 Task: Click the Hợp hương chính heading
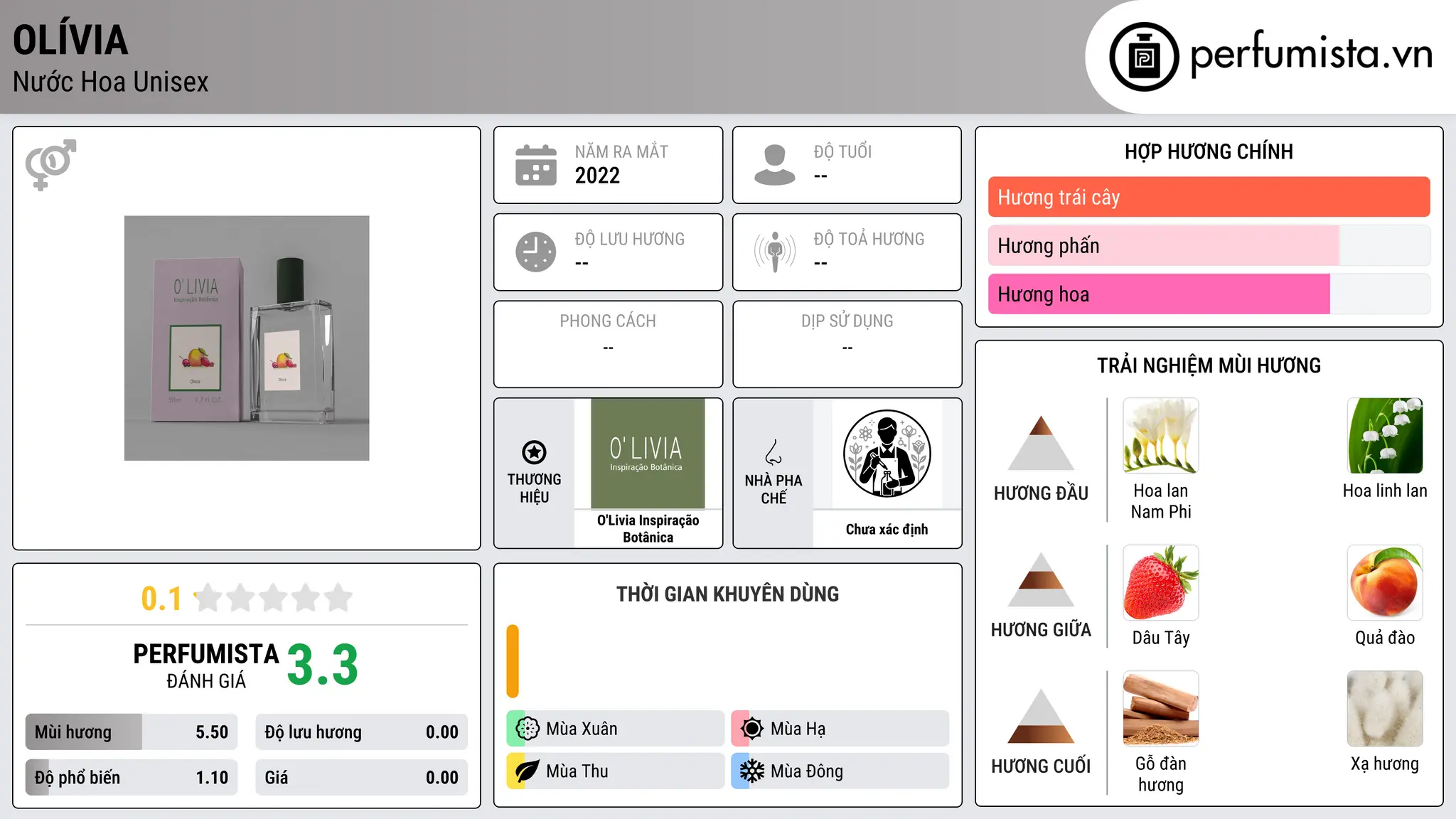[x=1209, y=152]
